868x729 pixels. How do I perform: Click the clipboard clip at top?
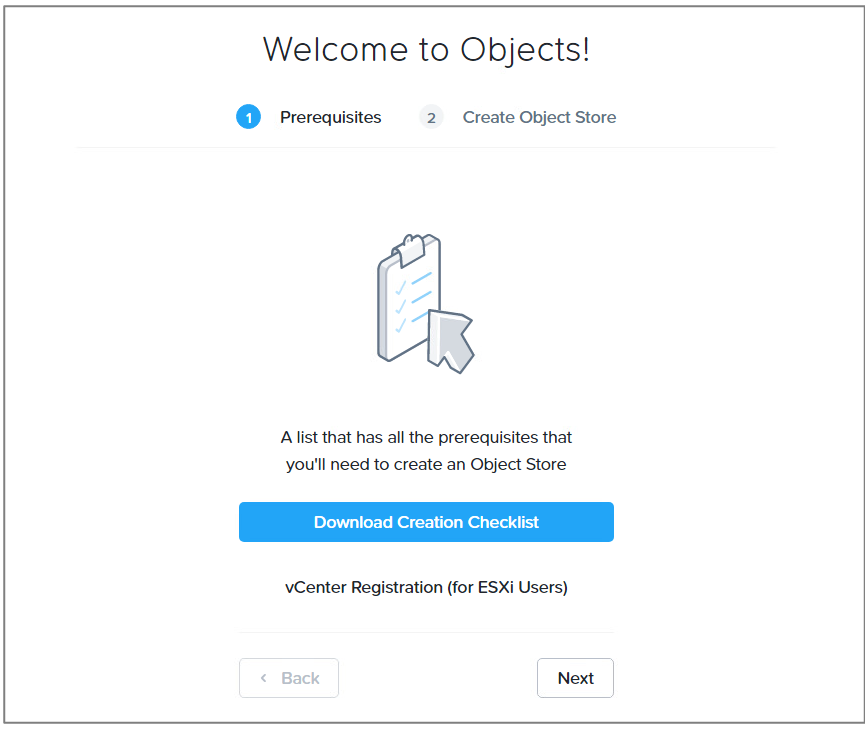coord(410,249)
